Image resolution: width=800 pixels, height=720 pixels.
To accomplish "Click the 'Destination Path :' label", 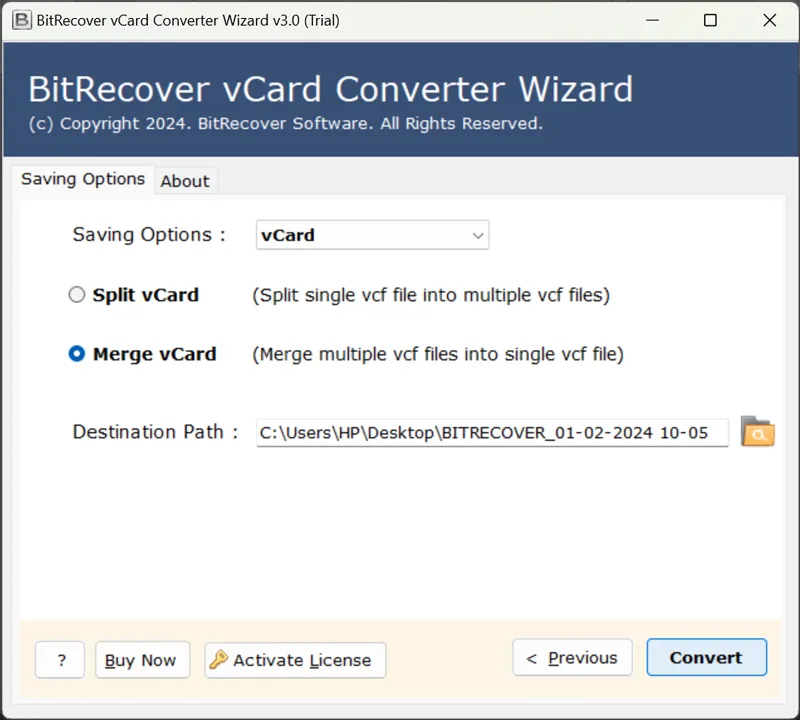I will [x=155, y=432].
